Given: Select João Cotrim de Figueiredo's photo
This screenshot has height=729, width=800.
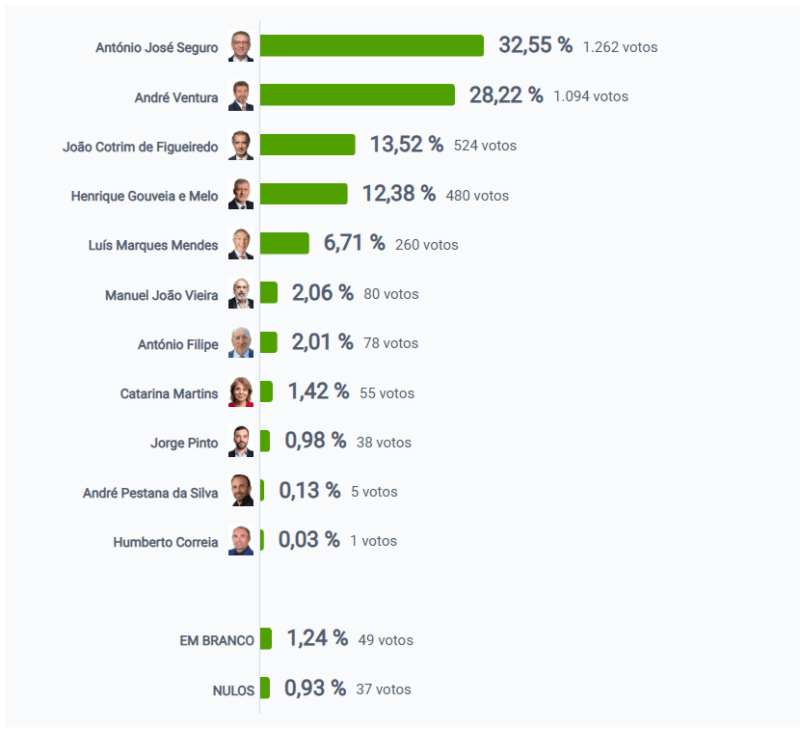Looking at the screenshot, I should coord(241,146).
